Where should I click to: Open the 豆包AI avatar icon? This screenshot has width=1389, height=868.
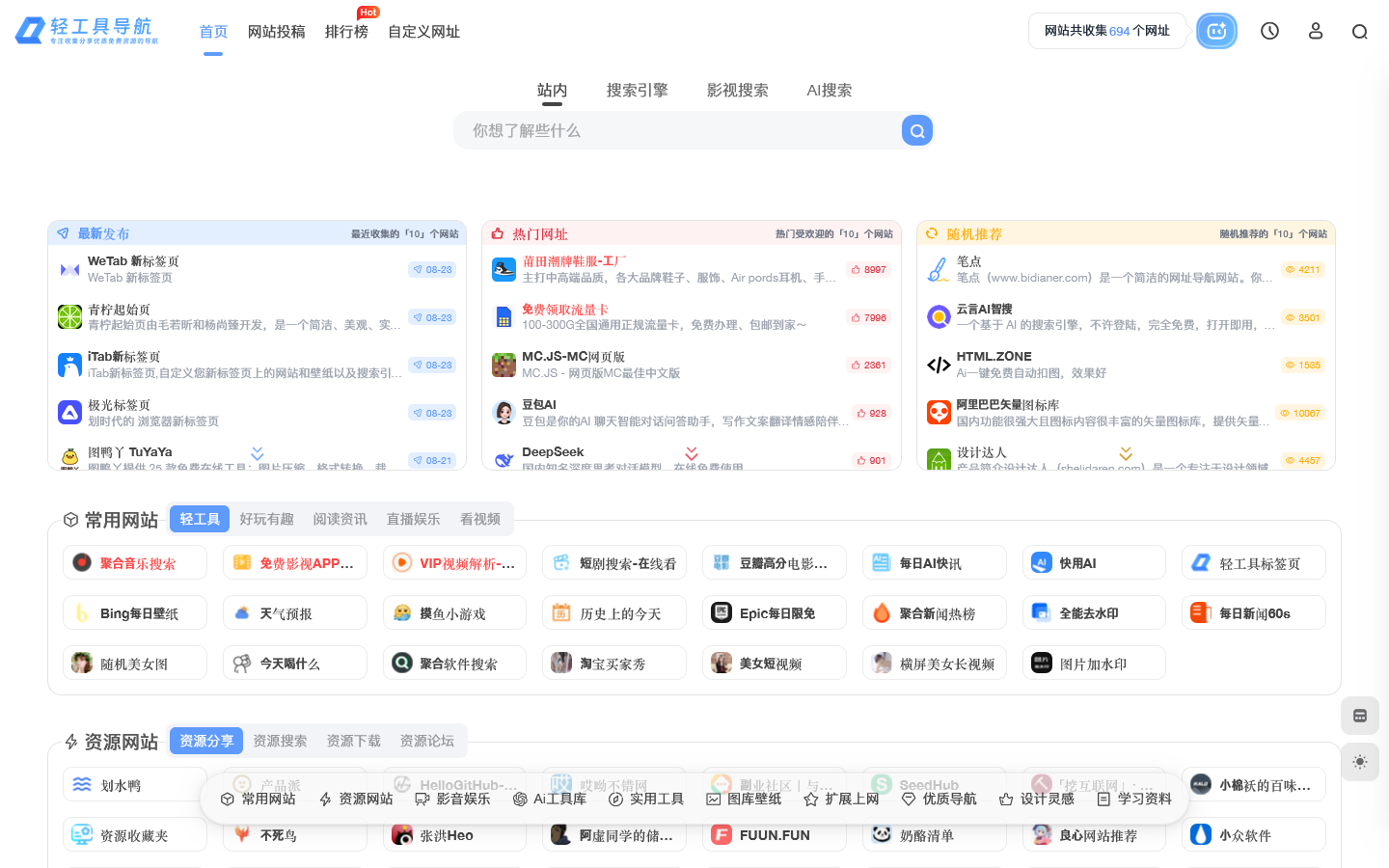click(504, 413)
